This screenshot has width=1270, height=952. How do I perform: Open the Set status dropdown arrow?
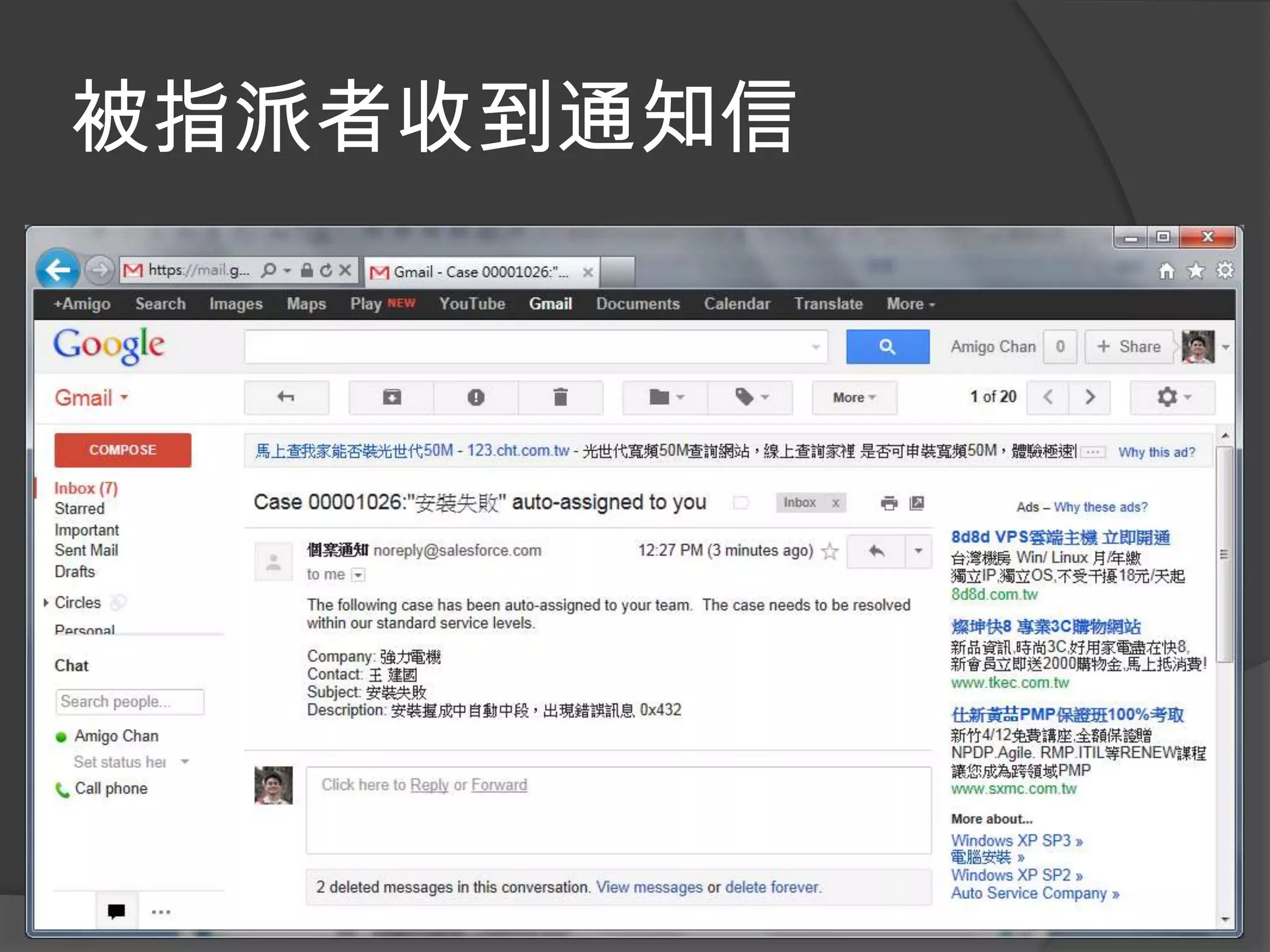184,762
